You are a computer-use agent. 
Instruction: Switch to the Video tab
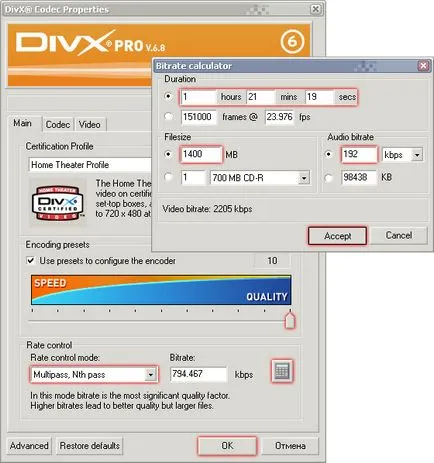89,124
